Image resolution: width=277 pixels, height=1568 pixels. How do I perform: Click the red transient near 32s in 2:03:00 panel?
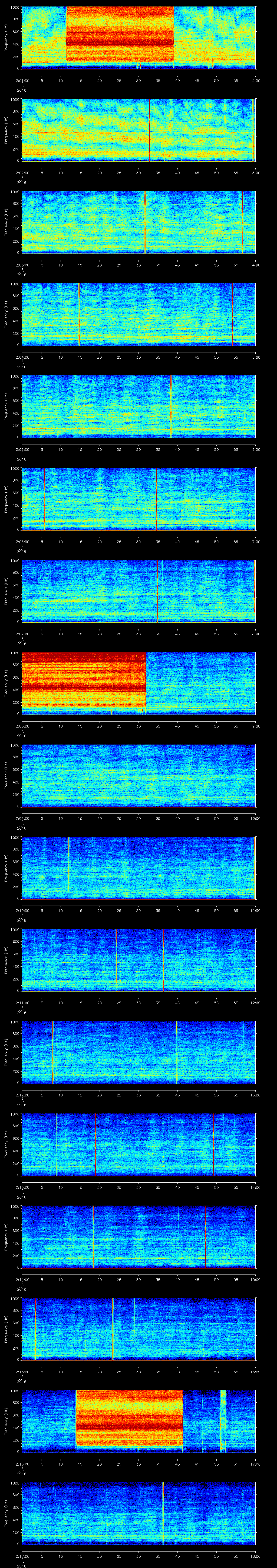tap(146, 222)
